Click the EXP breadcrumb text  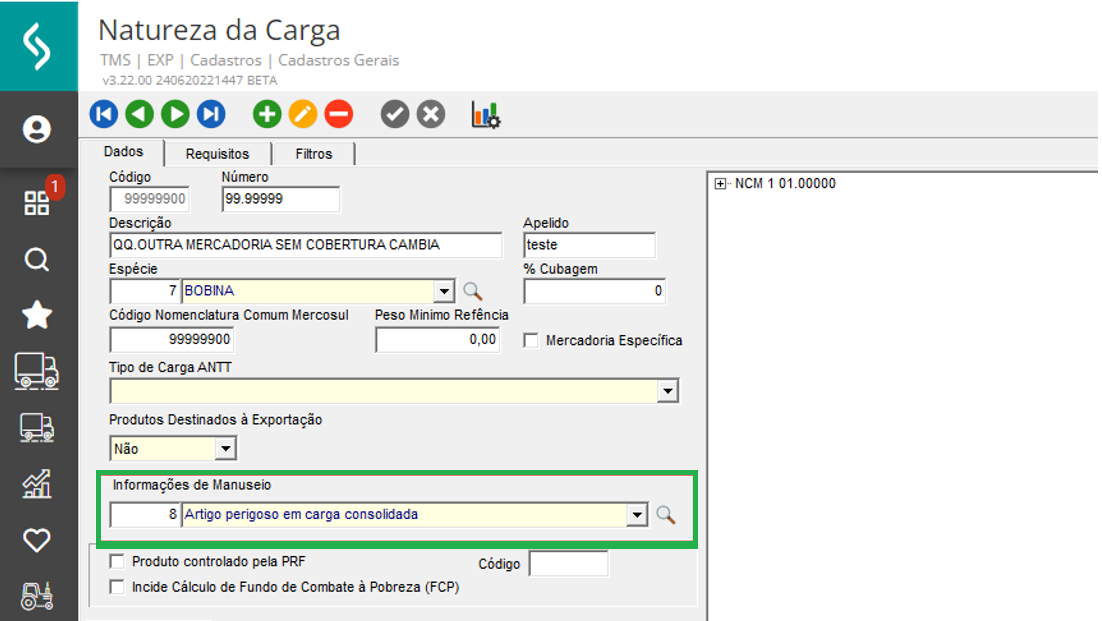pyautogui.click(x=160, y=60)
